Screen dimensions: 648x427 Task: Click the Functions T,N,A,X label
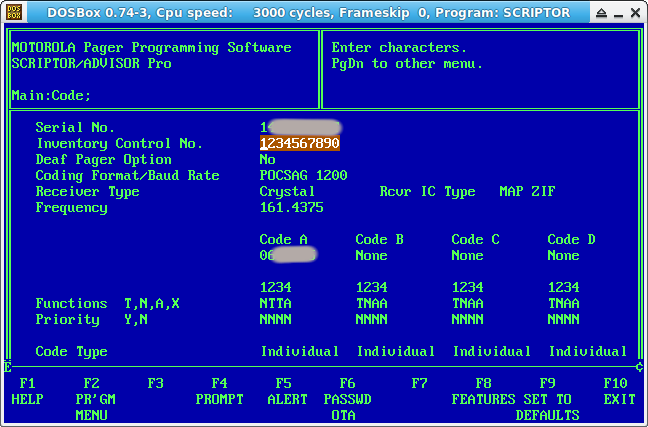click(x=107, y=304)
